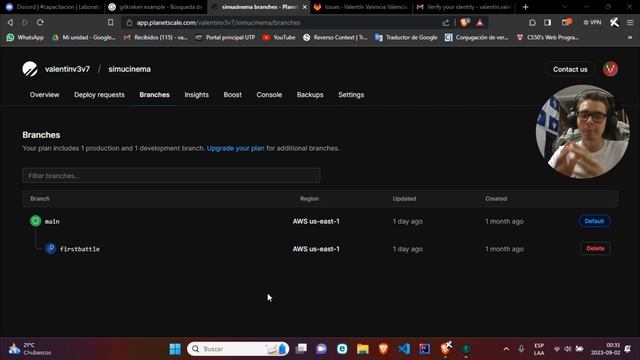Delete the firstbattle branch
This screenshot has height=360, width=640.
click(595, 248)
